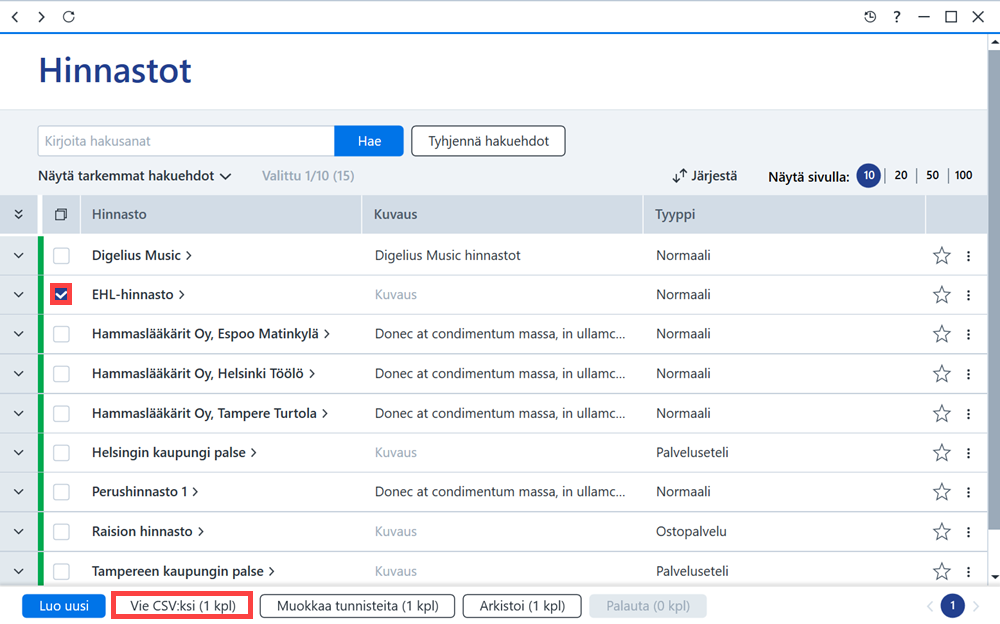
Task: Open Digelius Music price list link
Action: point(142,256)
